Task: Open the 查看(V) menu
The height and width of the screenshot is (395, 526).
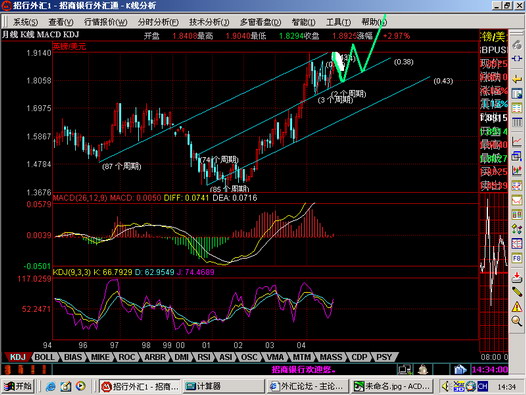Action: point(61,22)
